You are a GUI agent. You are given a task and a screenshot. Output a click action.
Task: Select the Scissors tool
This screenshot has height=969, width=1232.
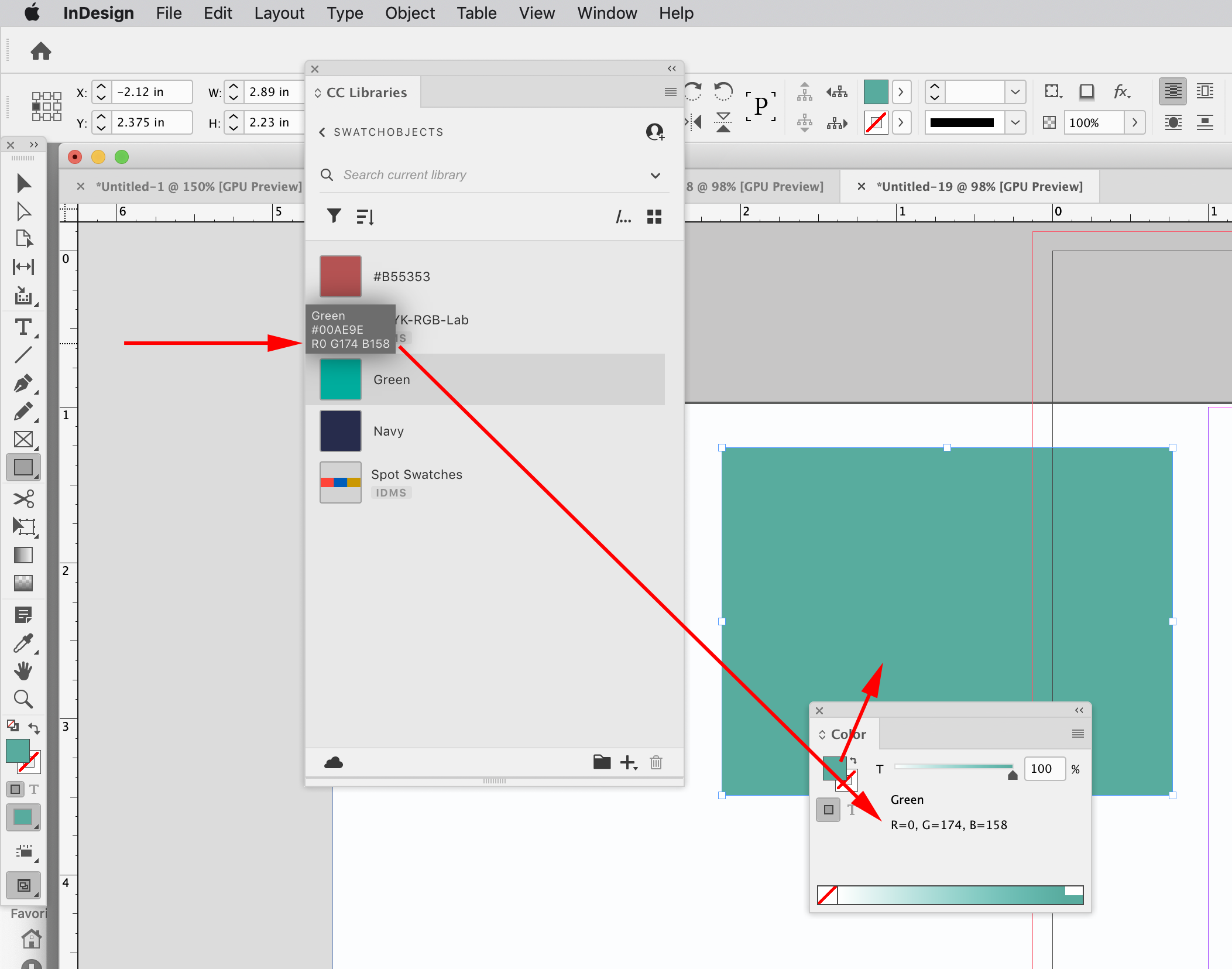[23, 499]
